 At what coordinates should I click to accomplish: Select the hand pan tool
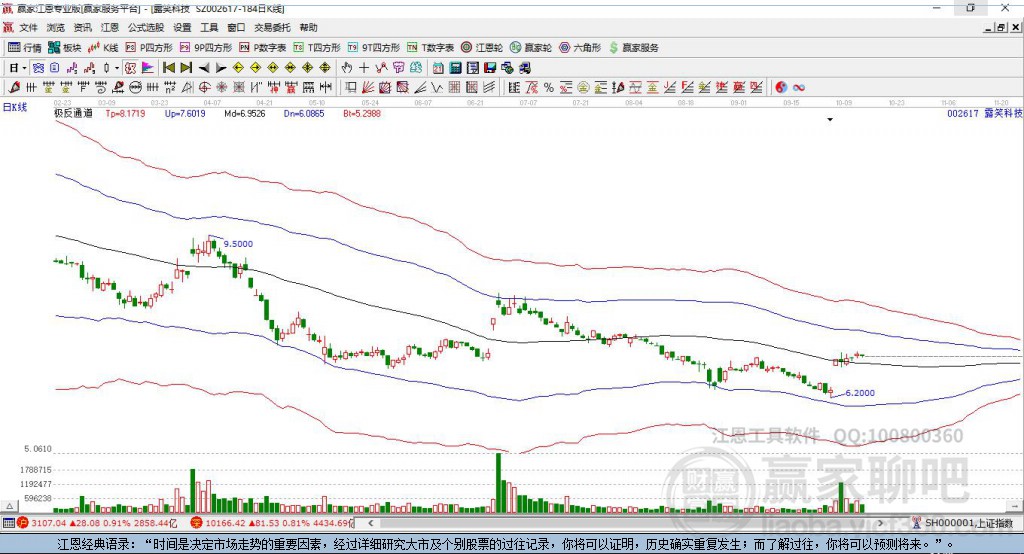(x=347, y=68)
